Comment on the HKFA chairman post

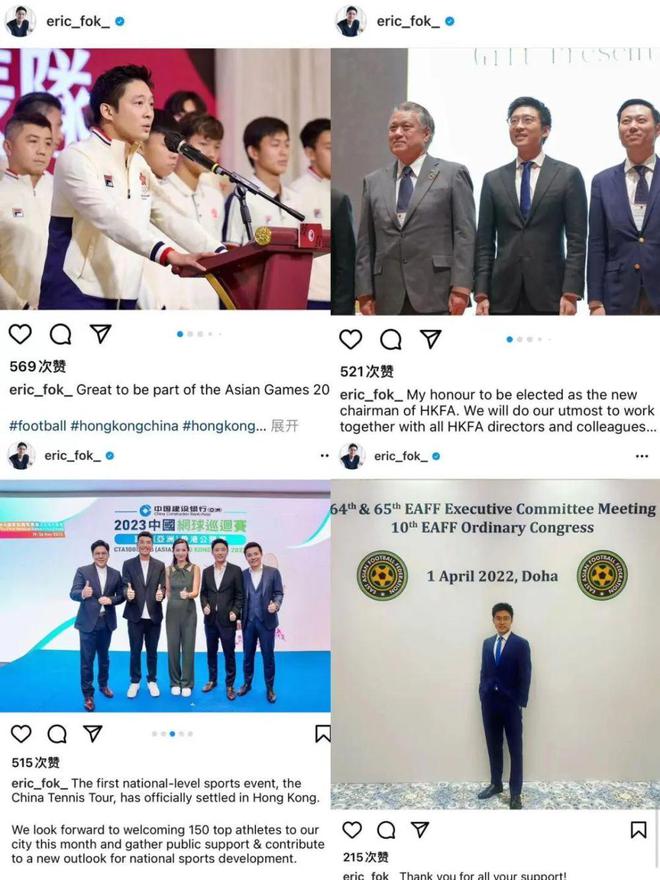[x=391, y=339]
